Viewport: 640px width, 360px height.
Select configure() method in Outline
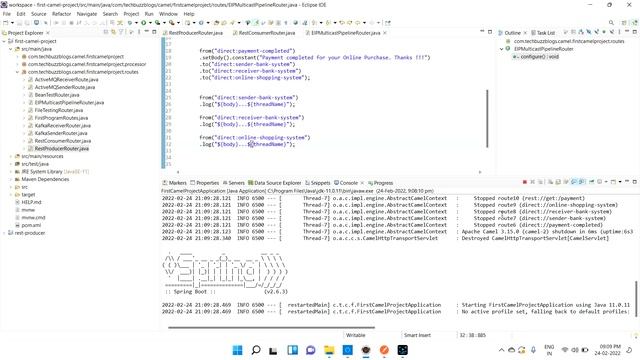[539, 57]
